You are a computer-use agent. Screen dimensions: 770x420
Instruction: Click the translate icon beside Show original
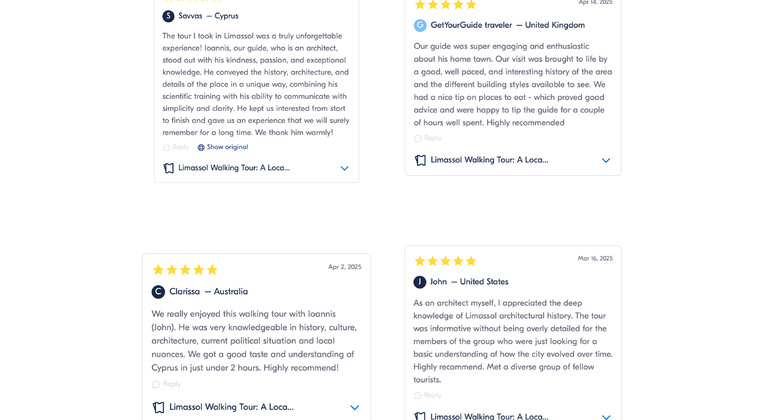point(201,147)
